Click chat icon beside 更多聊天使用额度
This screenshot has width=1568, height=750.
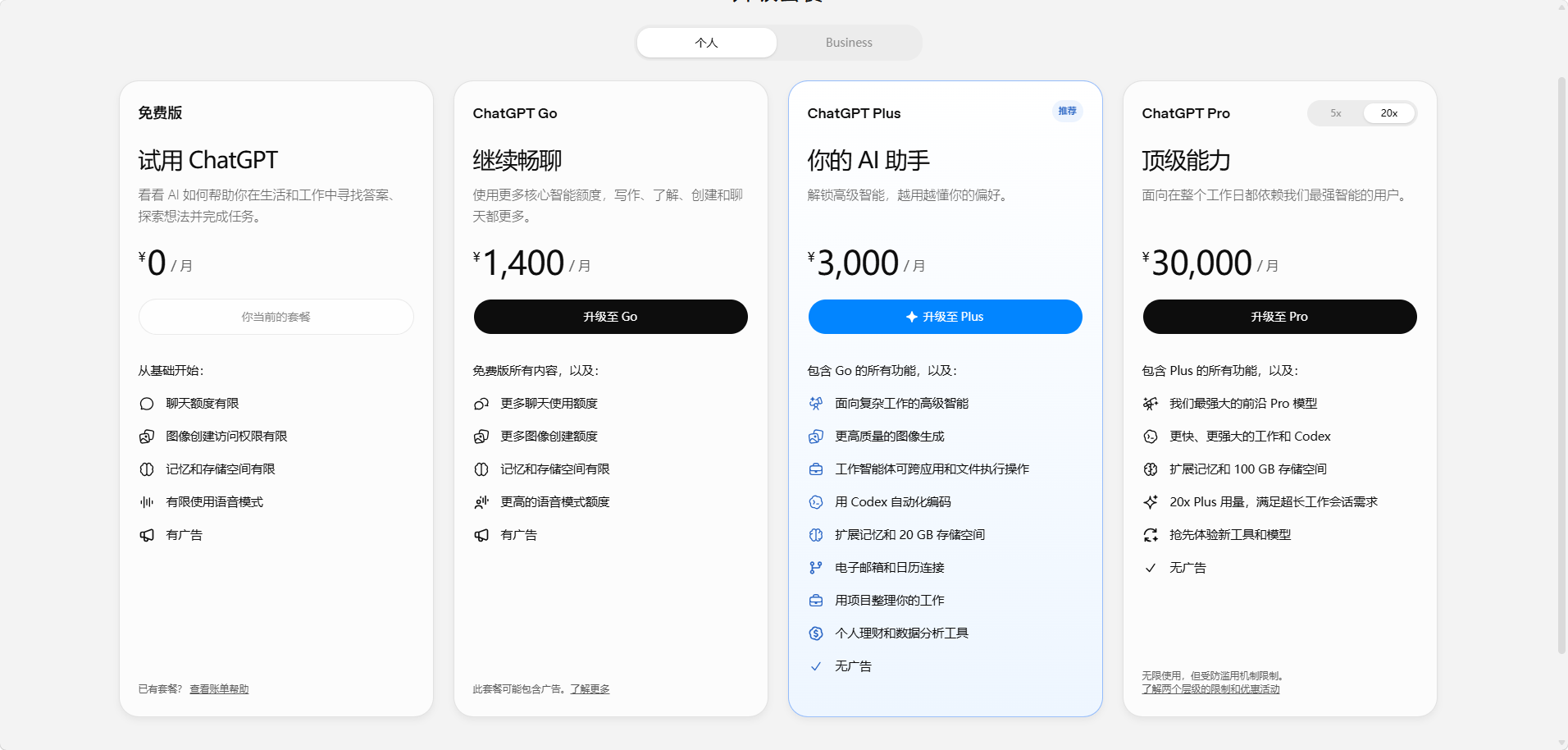click(x=481, y=404)
